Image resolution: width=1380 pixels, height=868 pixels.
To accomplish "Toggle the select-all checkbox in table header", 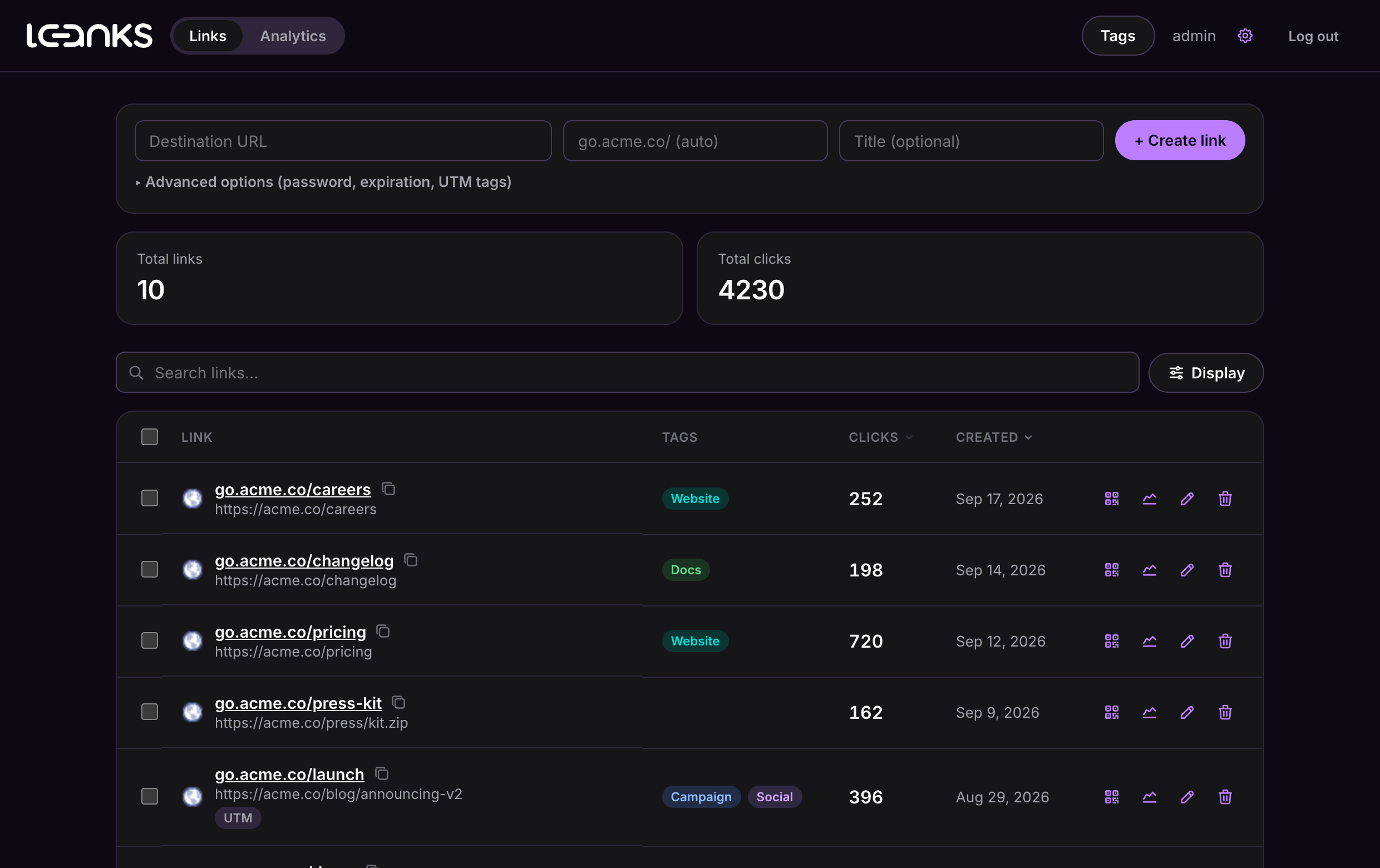I will click(150, 437).
